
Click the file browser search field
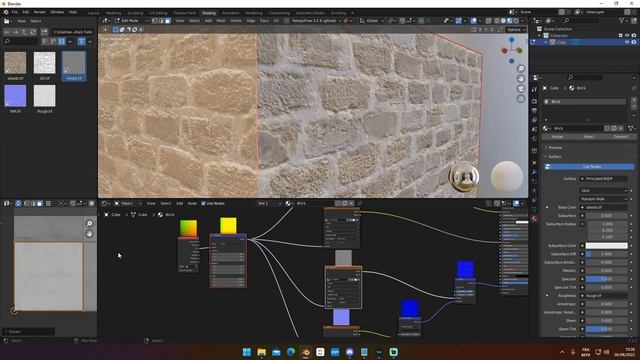(20, 41)
